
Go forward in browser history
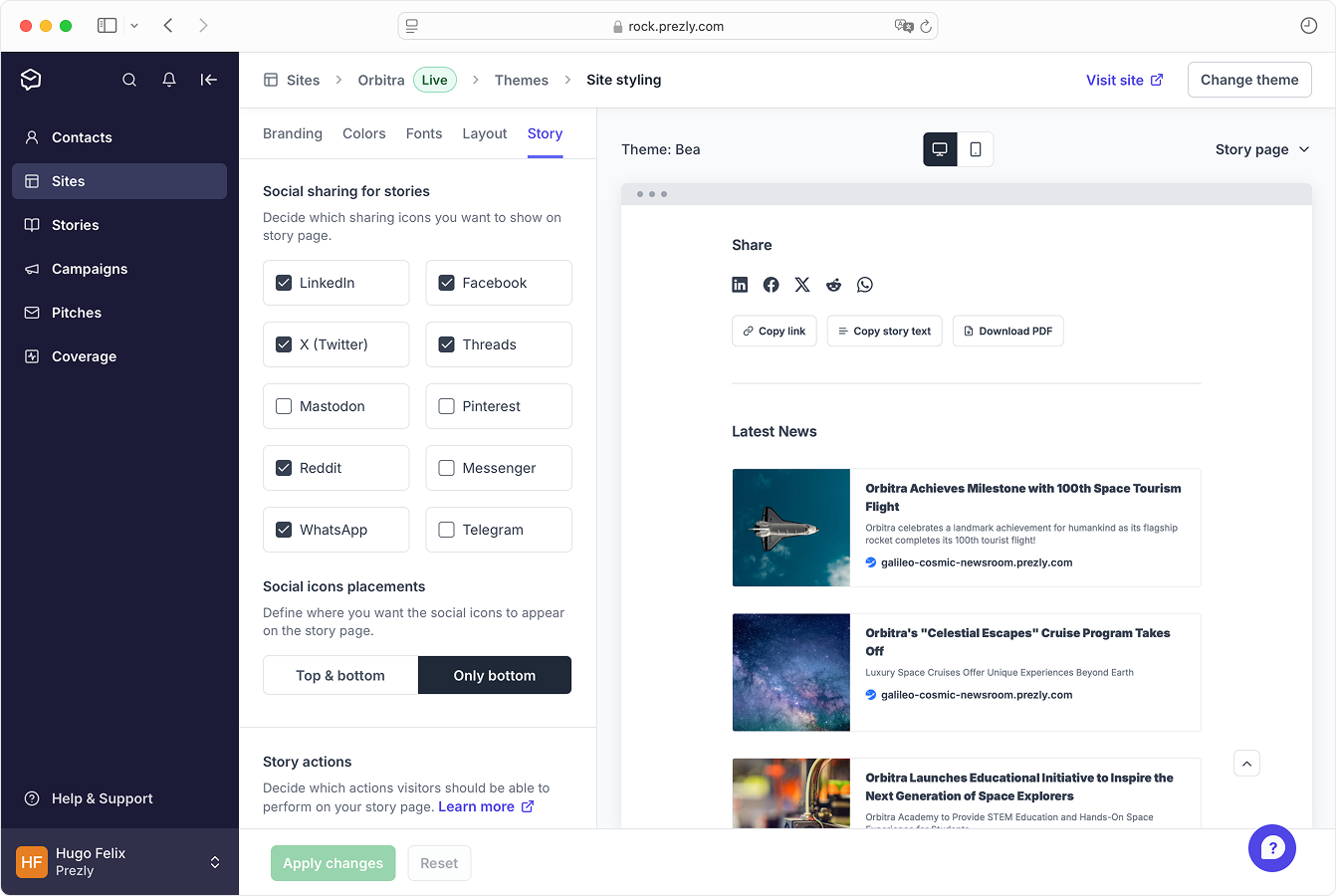click(x=203, y=26)
